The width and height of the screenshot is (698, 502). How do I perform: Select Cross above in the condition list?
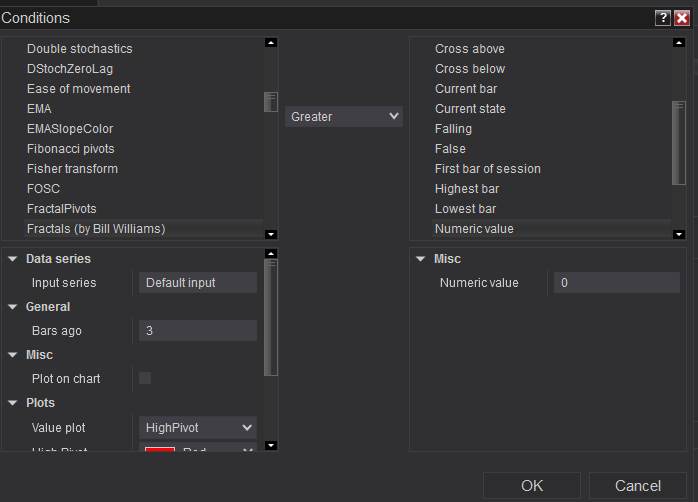click(470, 49)
